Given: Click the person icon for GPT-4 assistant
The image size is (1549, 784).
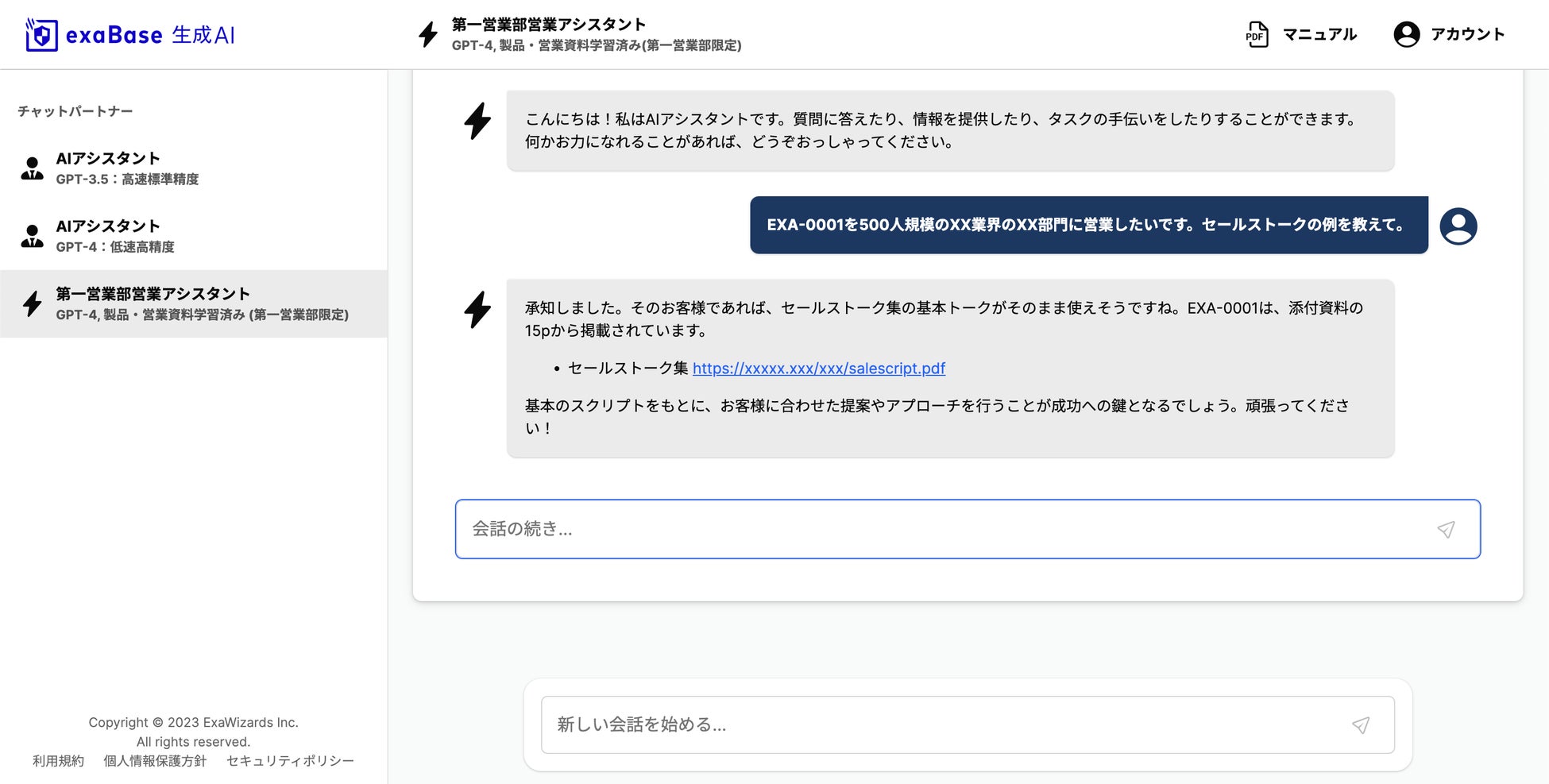Looking at the screenshot, I should [33, 236].
